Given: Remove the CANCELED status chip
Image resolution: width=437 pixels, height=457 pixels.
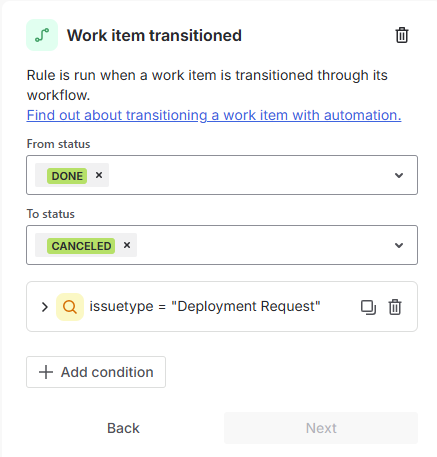Looking at the screenshot, I should click(127, 245).
